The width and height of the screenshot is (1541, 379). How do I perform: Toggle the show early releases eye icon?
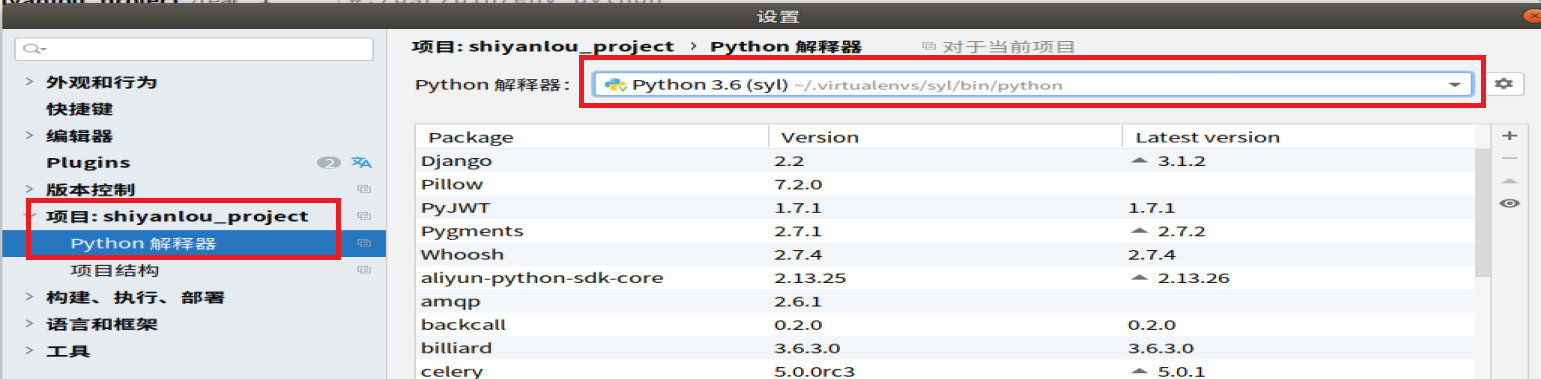tap(1510, 203)
